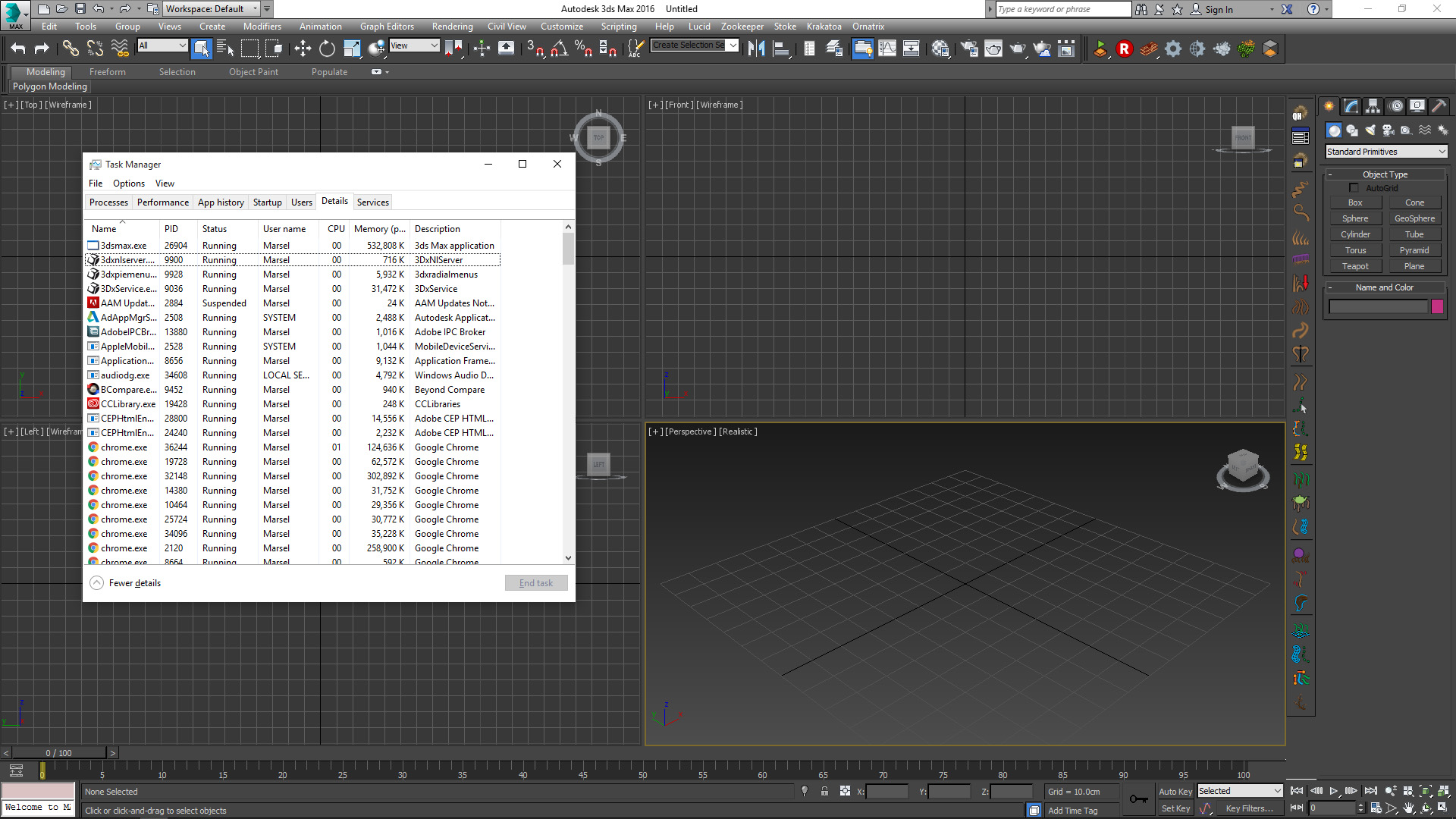Screen dimensions: 1456x819
Task: Open the Curve Editor icon
Action: tap(886, 49)
